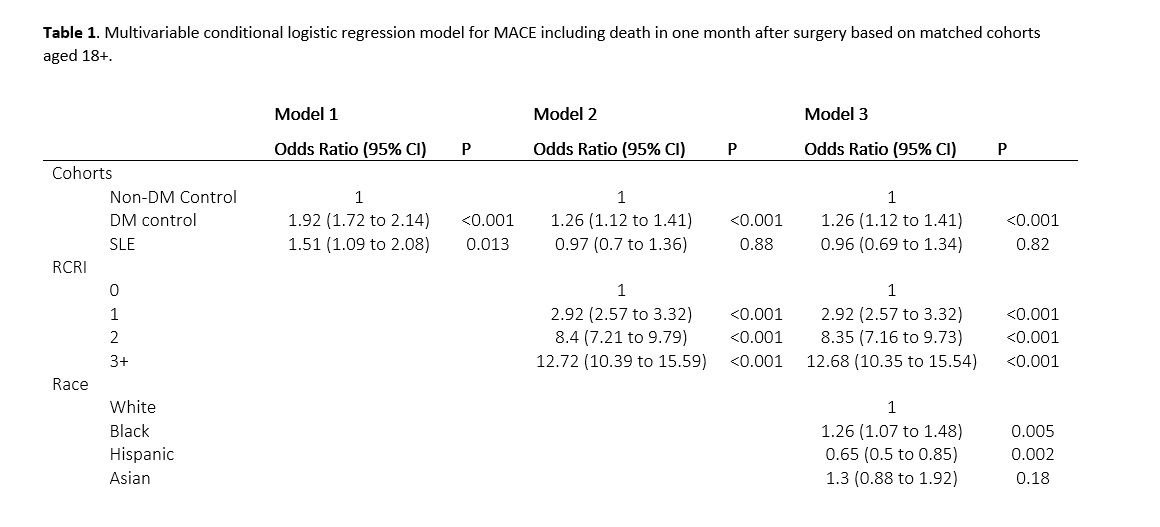Select the Model 2 column header
This screenshot has height=527, width=1160.
click(566, 115)
